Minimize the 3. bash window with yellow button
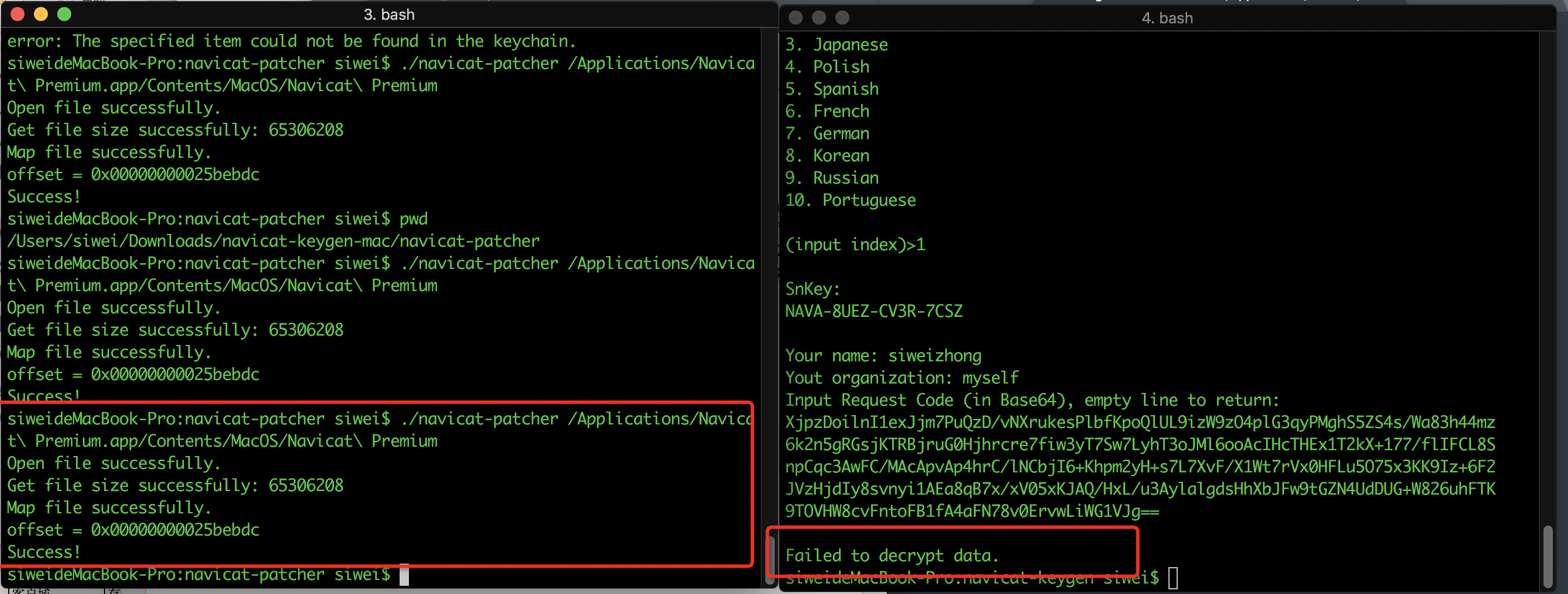The width and height of the screenshot is (1568, 594). 41,14
